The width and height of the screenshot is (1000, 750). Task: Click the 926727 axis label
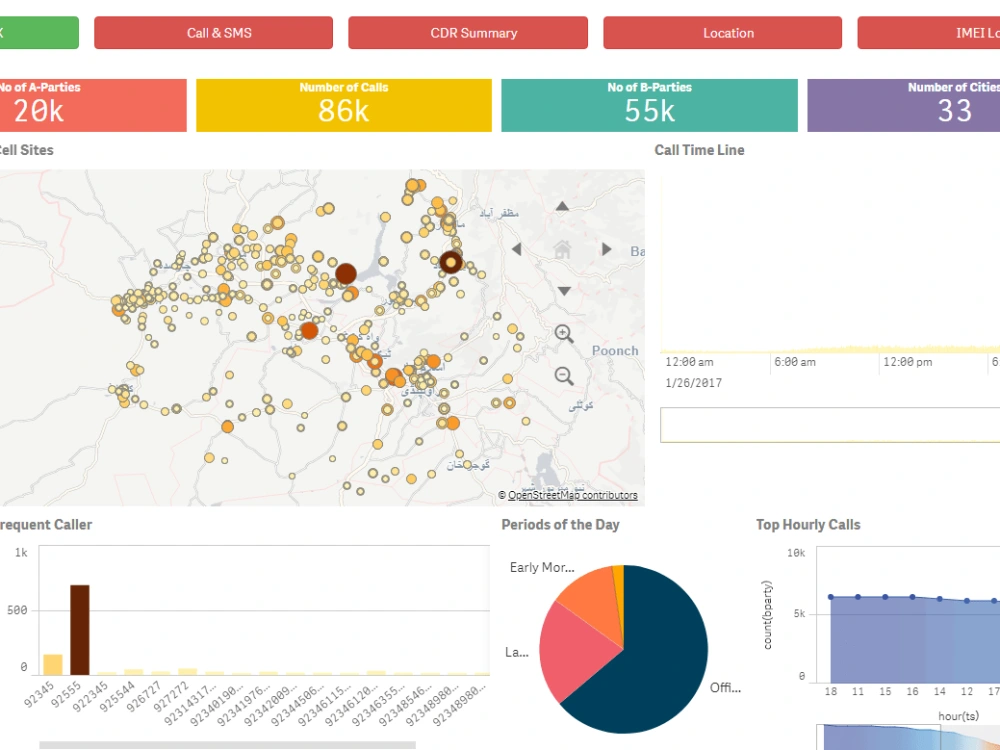point(144,696)
